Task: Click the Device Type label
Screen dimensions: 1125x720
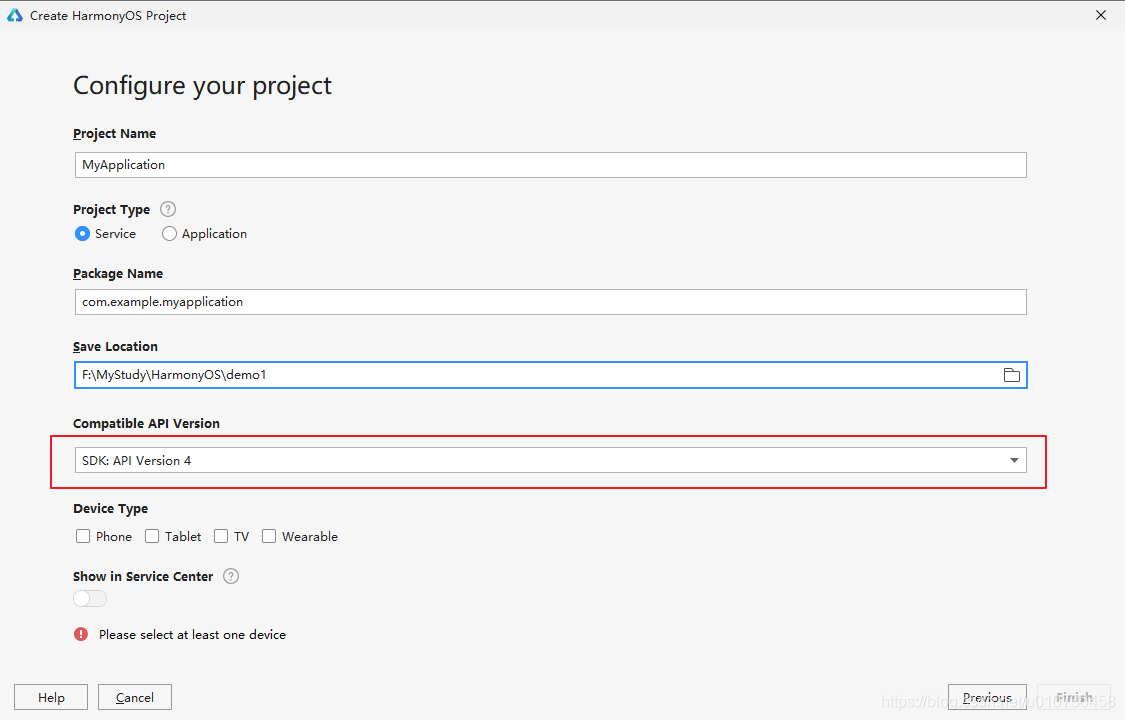Action: [x=110, y=508]
